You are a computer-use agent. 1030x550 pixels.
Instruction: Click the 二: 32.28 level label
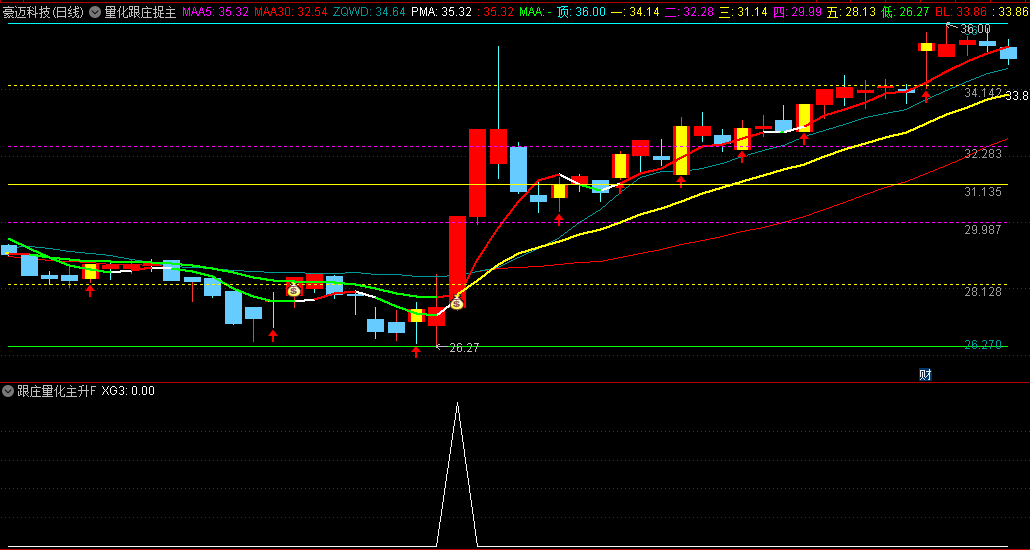click(x=689, y=11)
